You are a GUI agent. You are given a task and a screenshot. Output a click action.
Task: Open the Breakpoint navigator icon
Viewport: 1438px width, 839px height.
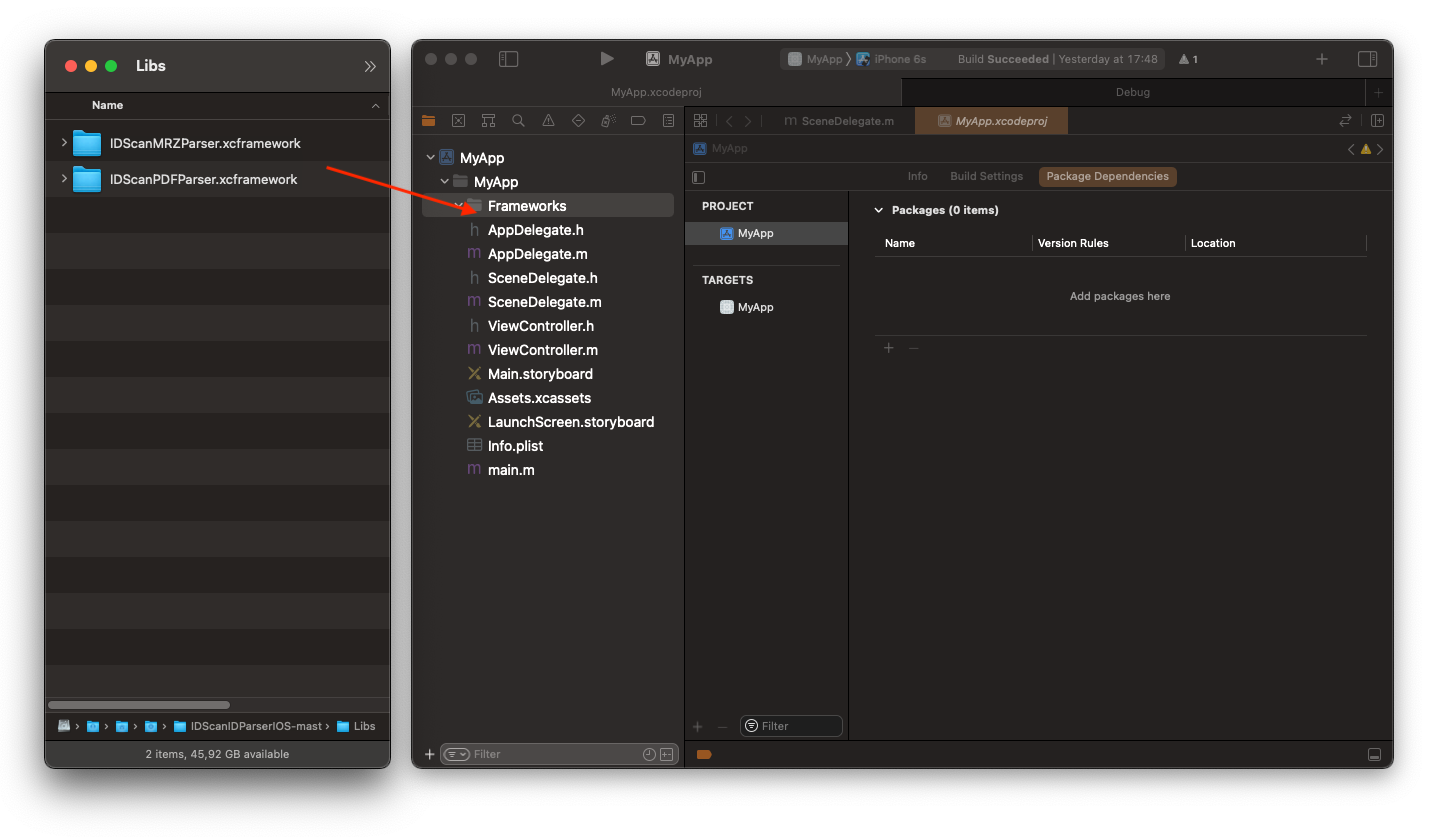(x=638, y=120)
